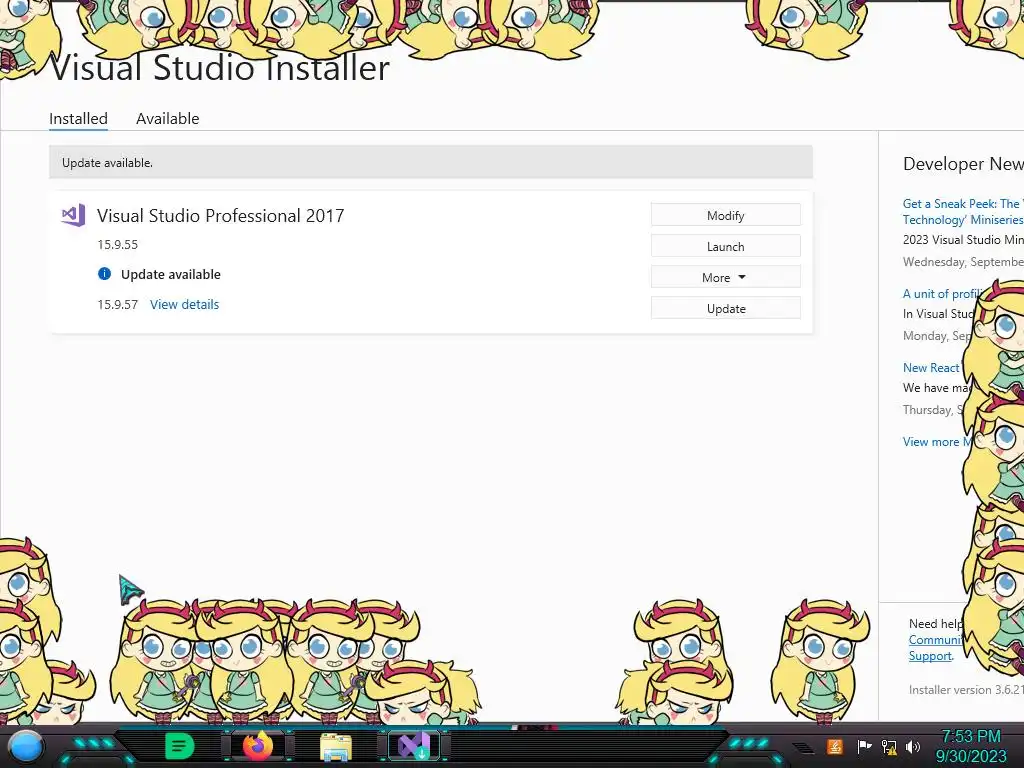Open the New React news link

coord(931,368)
